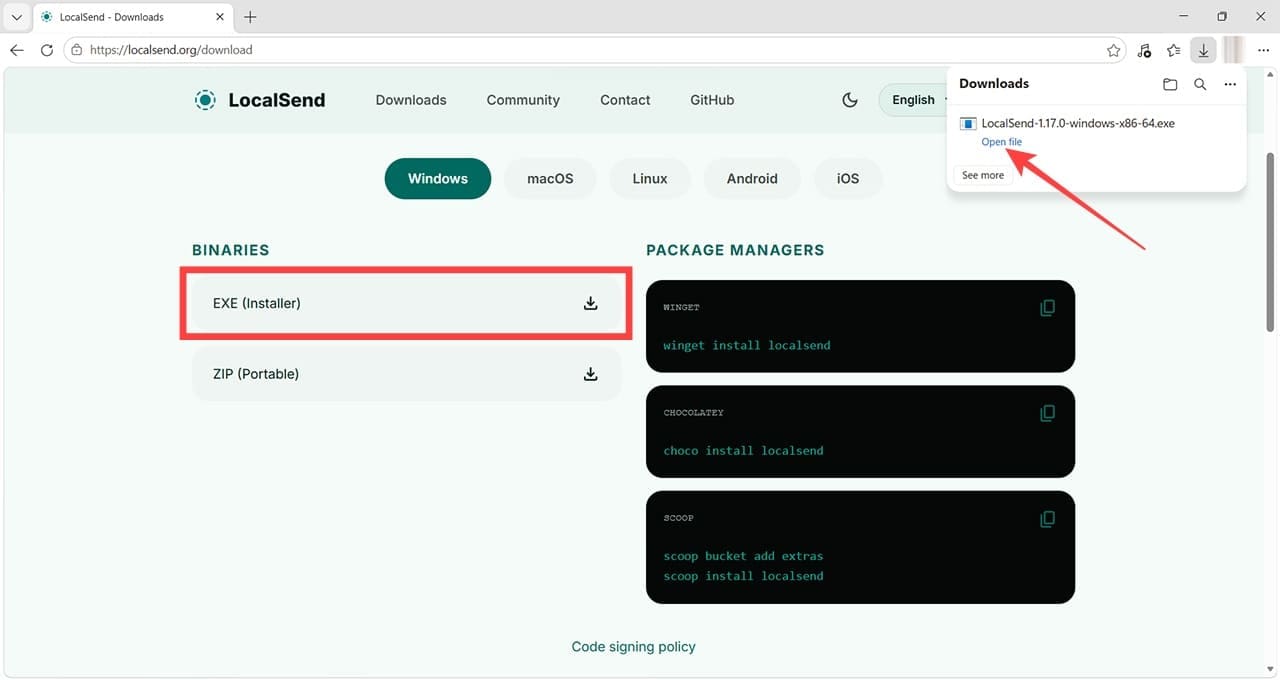Search downloads with magnifier icon
1280x680 pixels.
(x=1200, y=85)
